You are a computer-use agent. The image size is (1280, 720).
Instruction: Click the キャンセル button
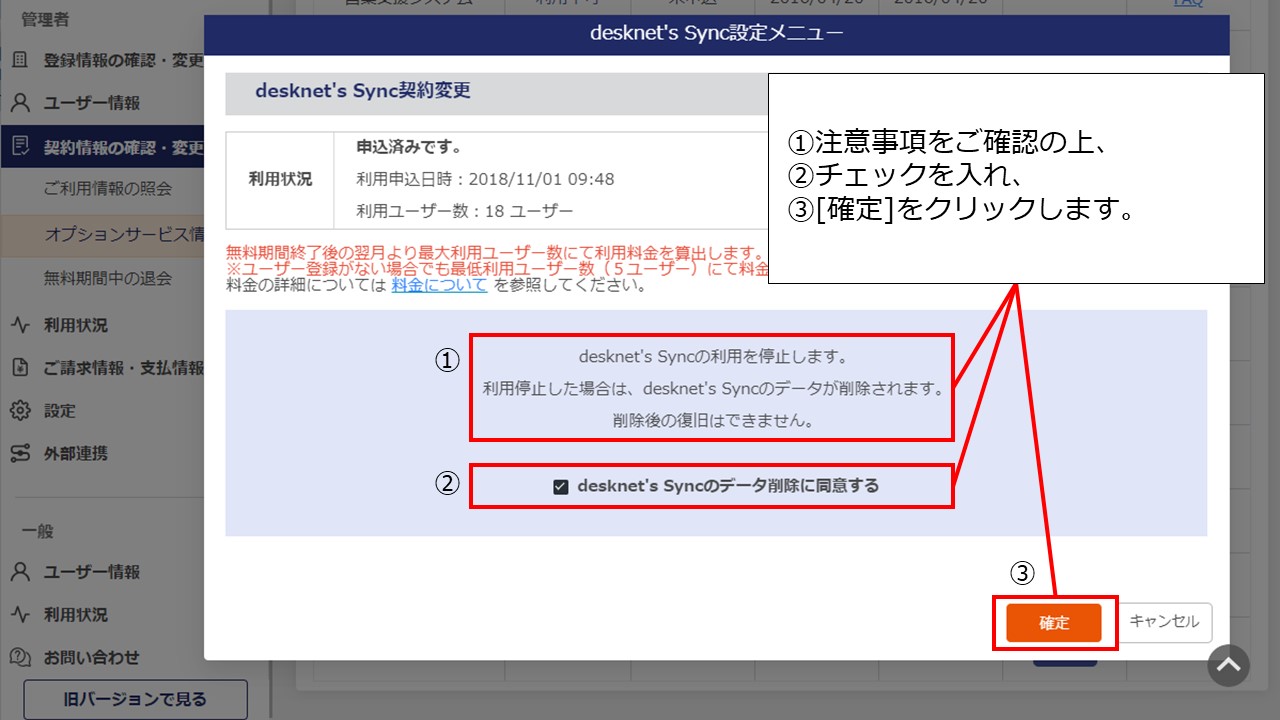pyautogui.click(x=1164, y=622)
